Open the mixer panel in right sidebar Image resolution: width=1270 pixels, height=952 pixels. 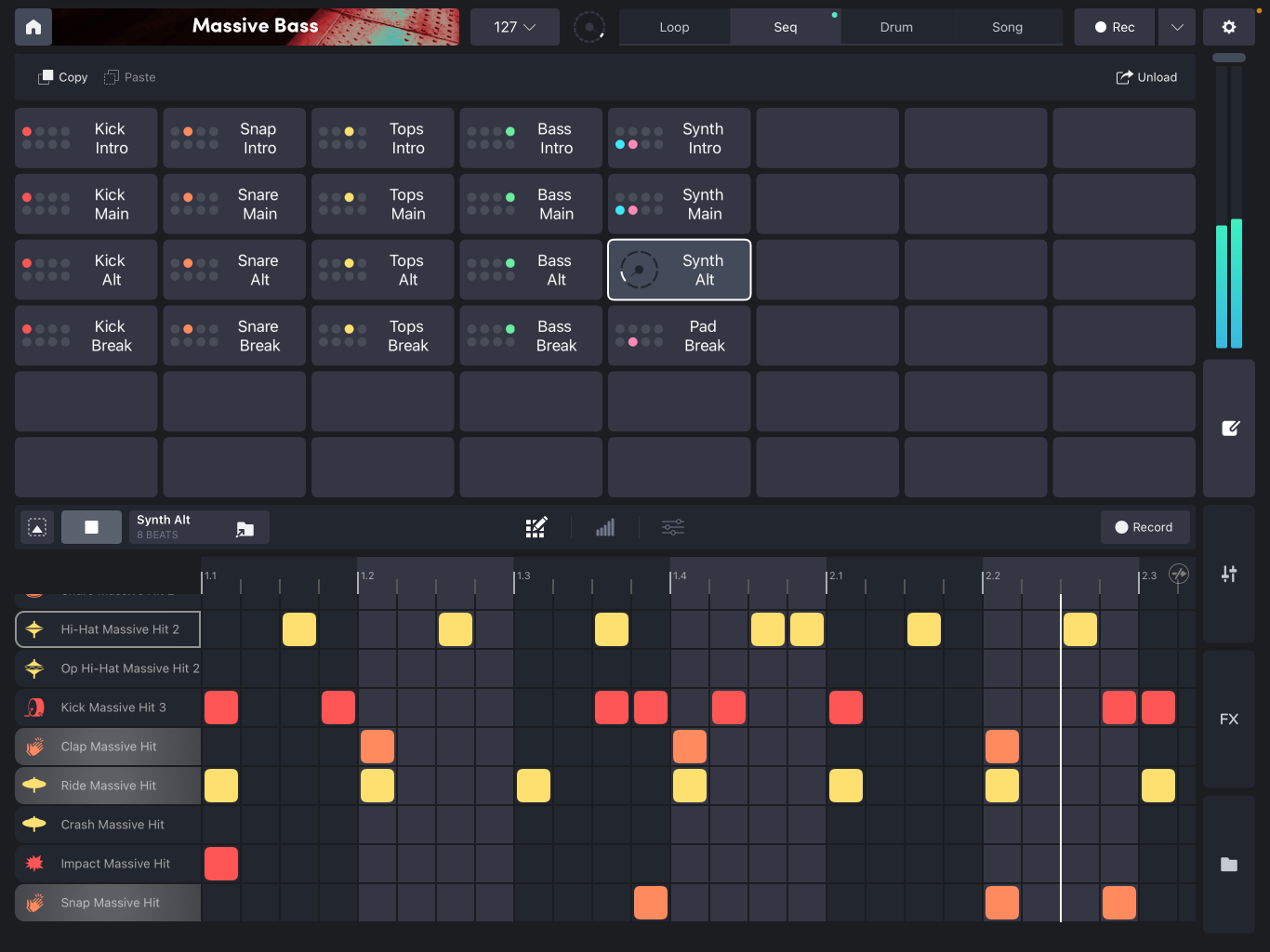1229,574
